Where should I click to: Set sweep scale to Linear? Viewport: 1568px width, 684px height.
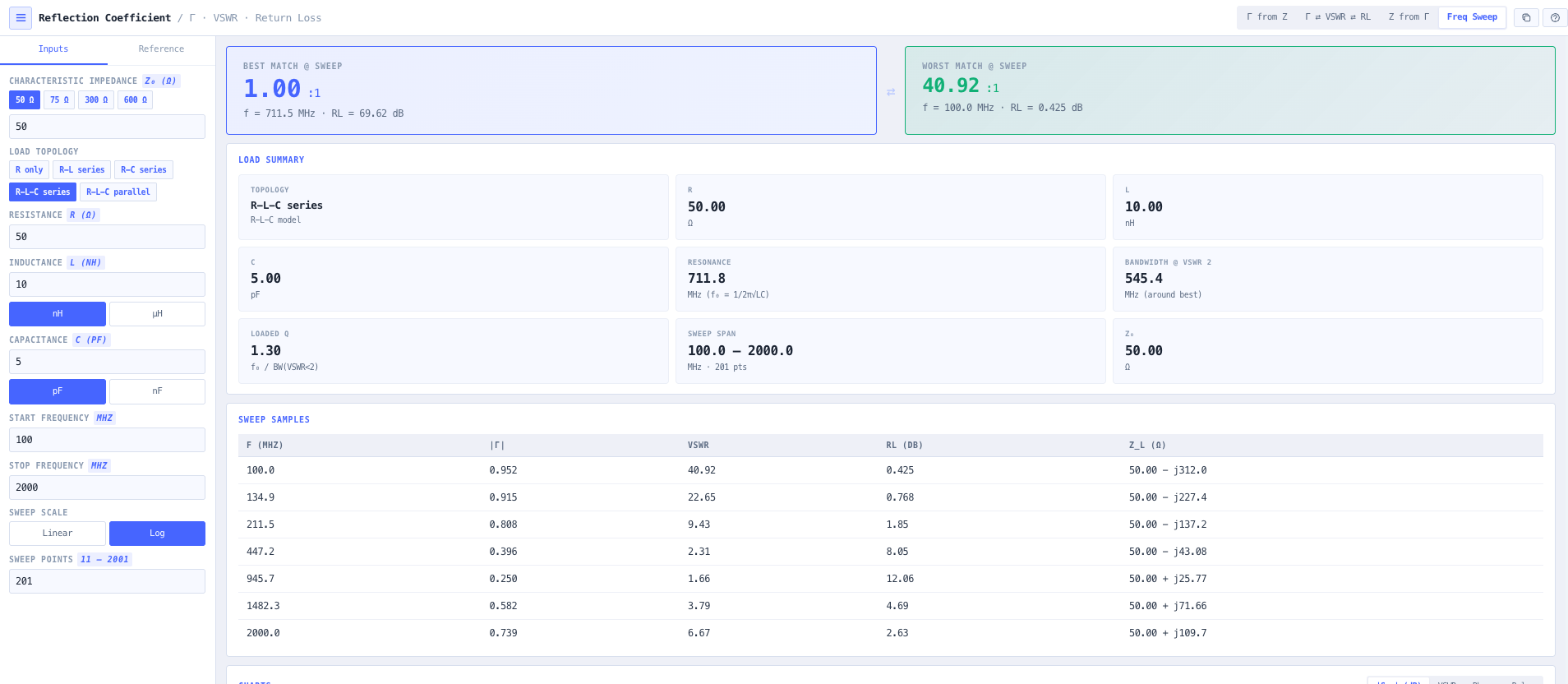click(x=58, y=534)
